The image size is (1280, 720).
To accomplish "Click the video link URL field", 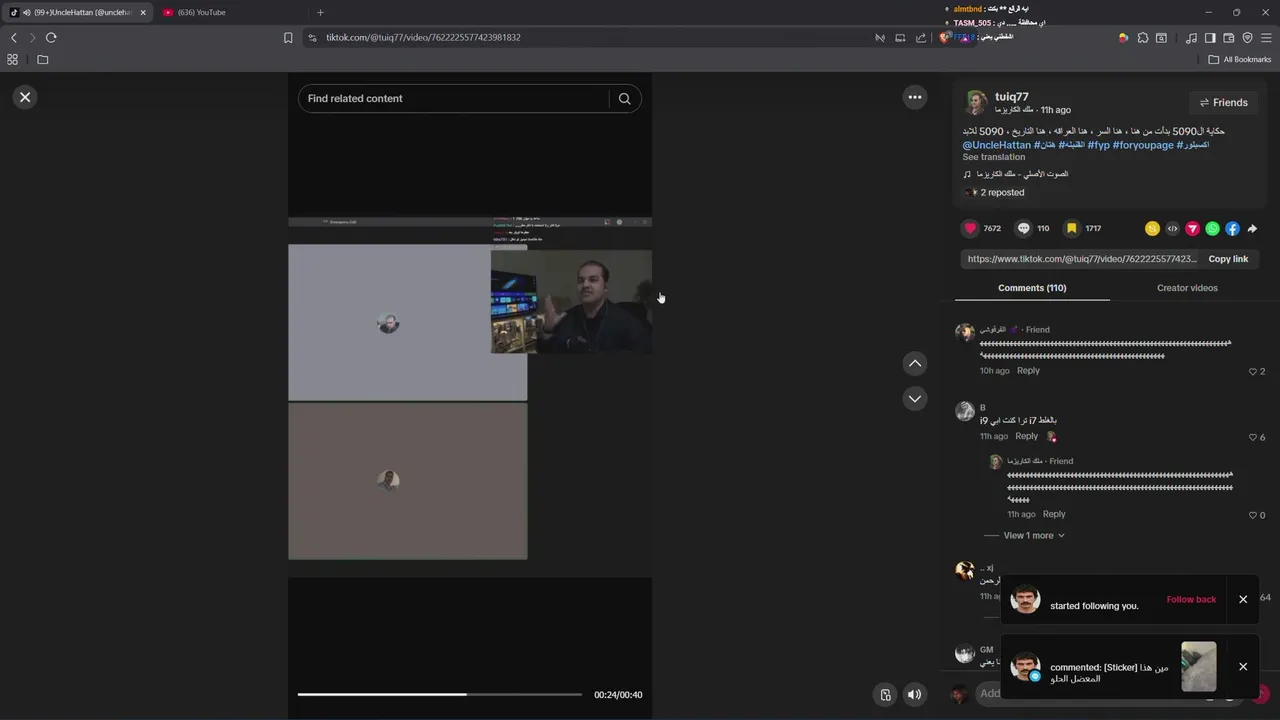I will click(x=1081, y=259).
